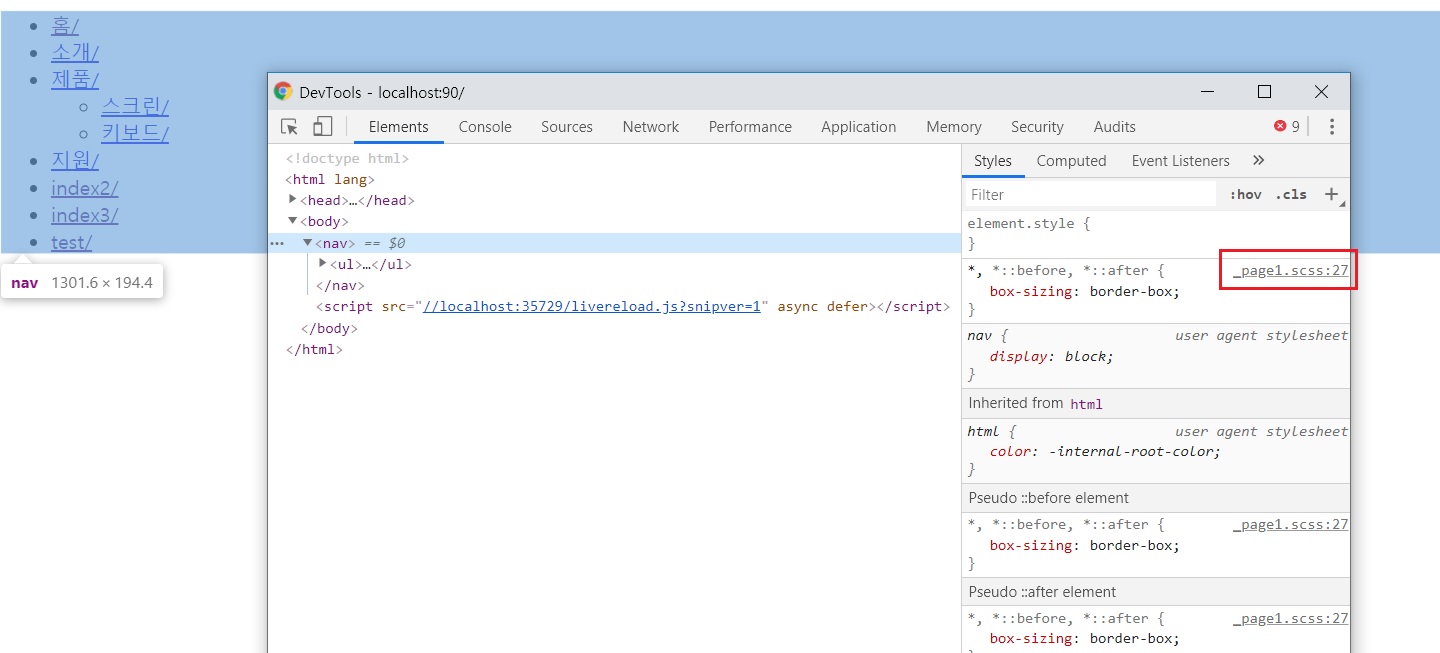The width and height of the screenshot is (1440, 653).
Task: Open the Network panel tab
Action: click(x=650, y=127)
